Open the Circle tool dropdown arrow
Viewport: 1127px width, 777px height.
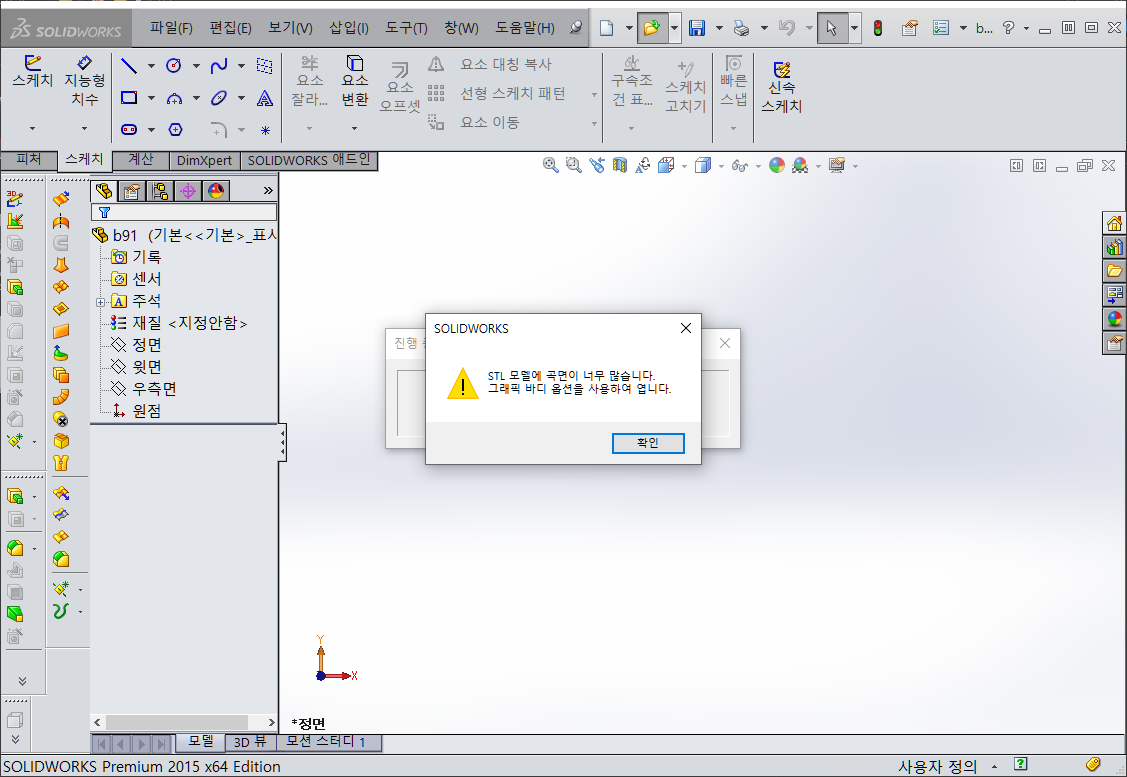point(196,66)
